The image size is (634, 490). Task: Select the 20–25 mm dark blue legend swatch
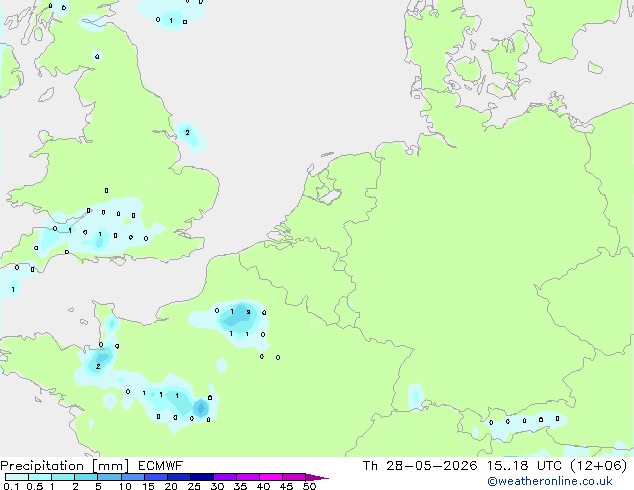pos(178,477)
